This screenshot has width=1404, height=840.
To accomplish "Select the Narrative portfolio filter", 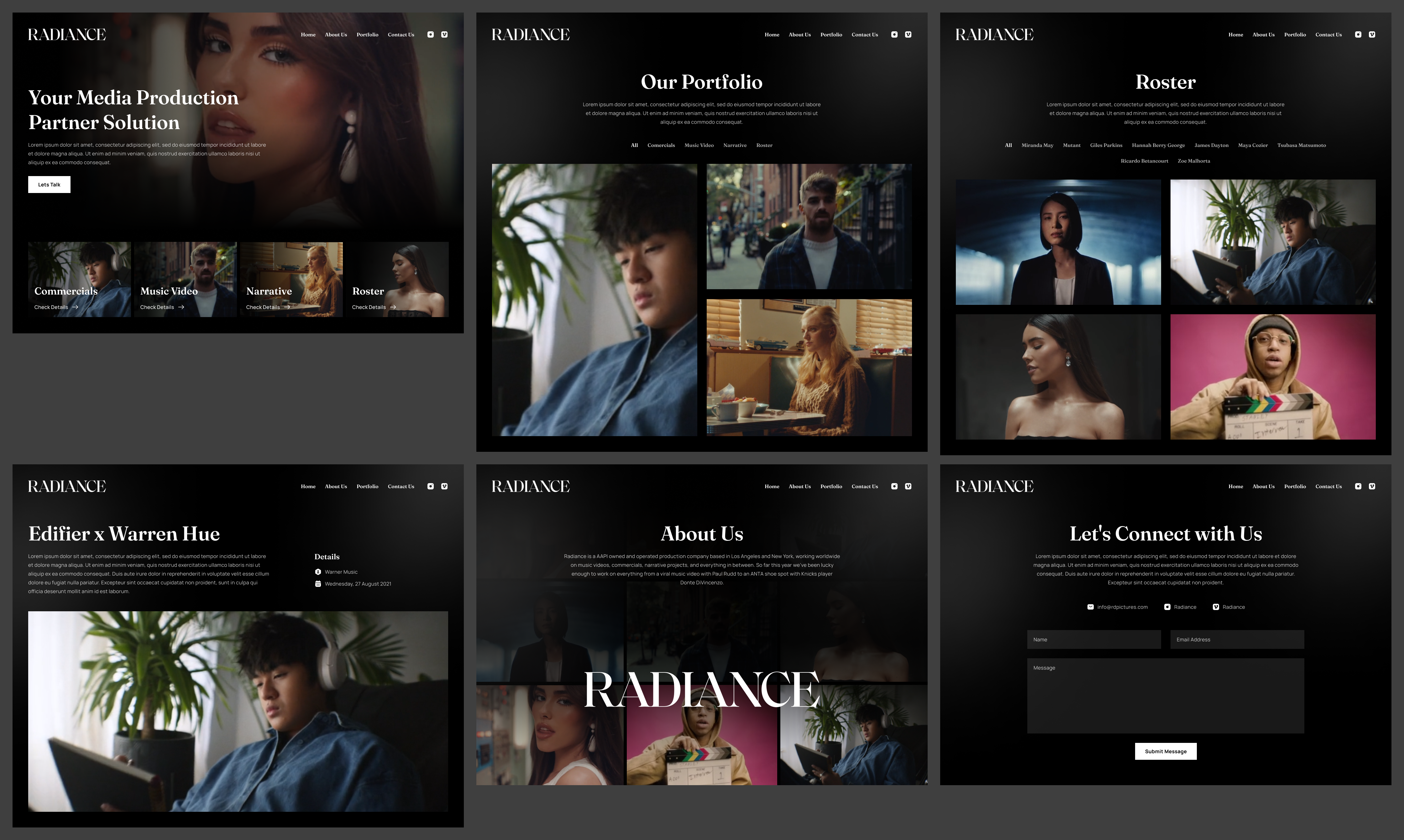I will (x=735, y=145).
